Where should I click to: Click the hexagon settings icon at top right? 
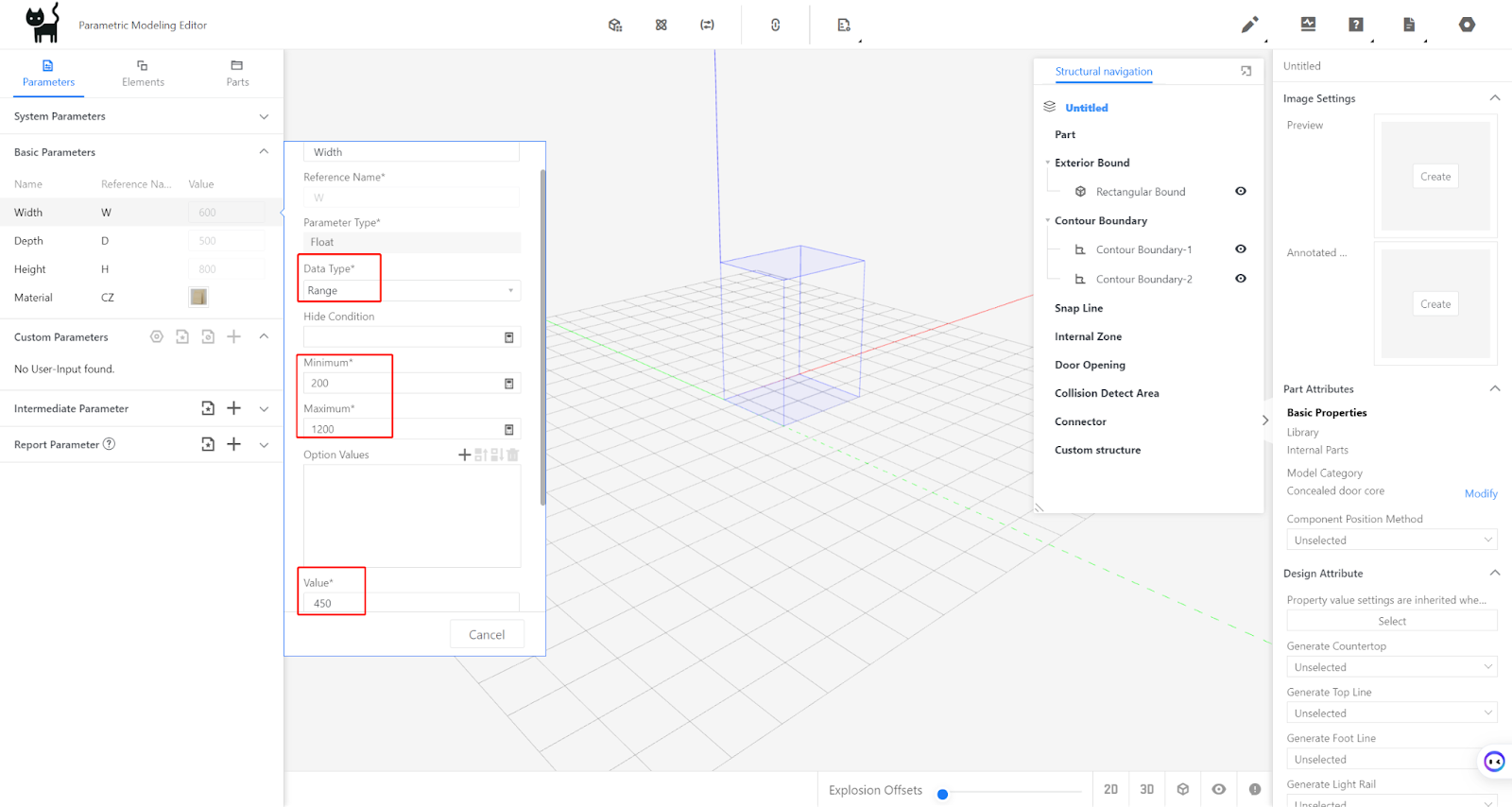(1467, 25)
